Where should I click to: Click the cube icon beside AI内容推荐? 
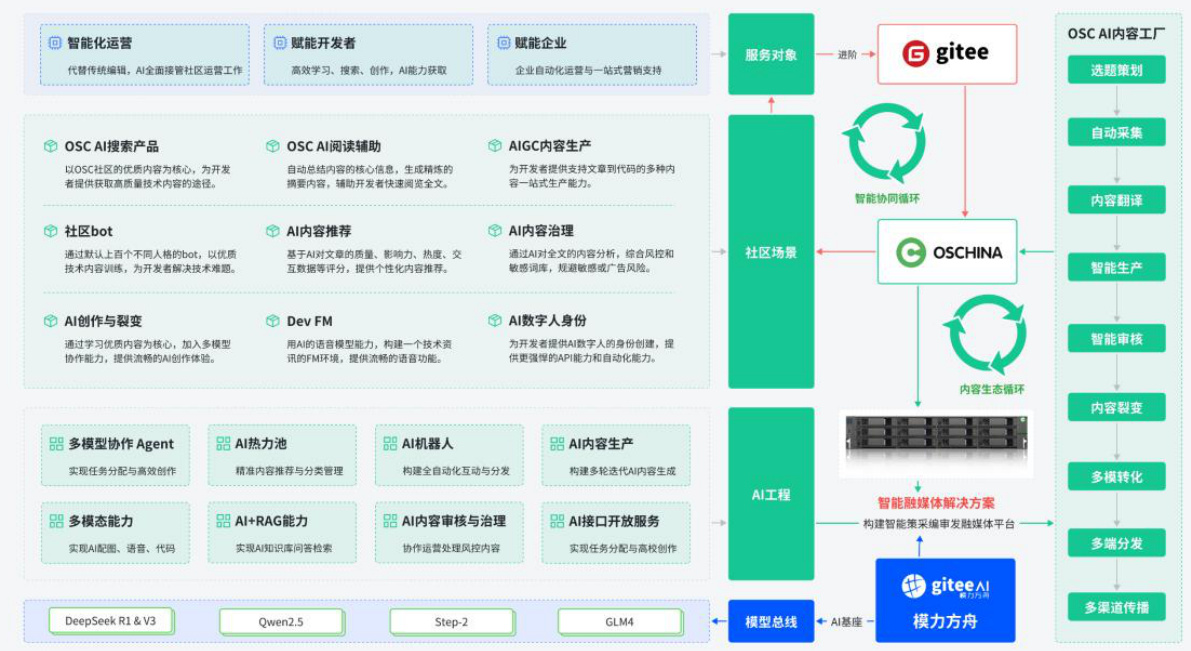(273, 231)
